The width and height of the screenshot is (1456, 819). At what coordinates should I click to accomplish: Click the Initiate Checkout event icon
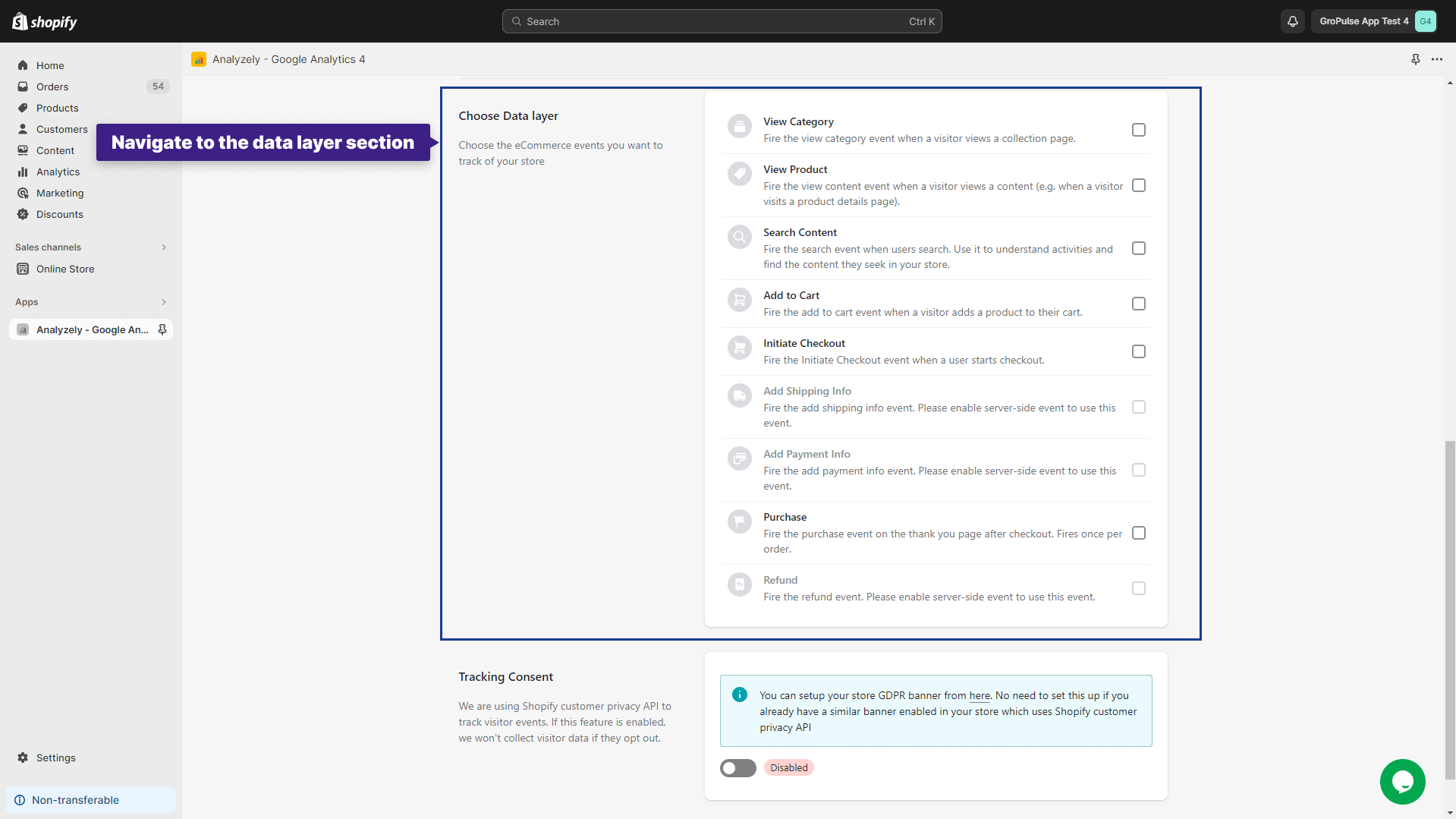[739, 348]
